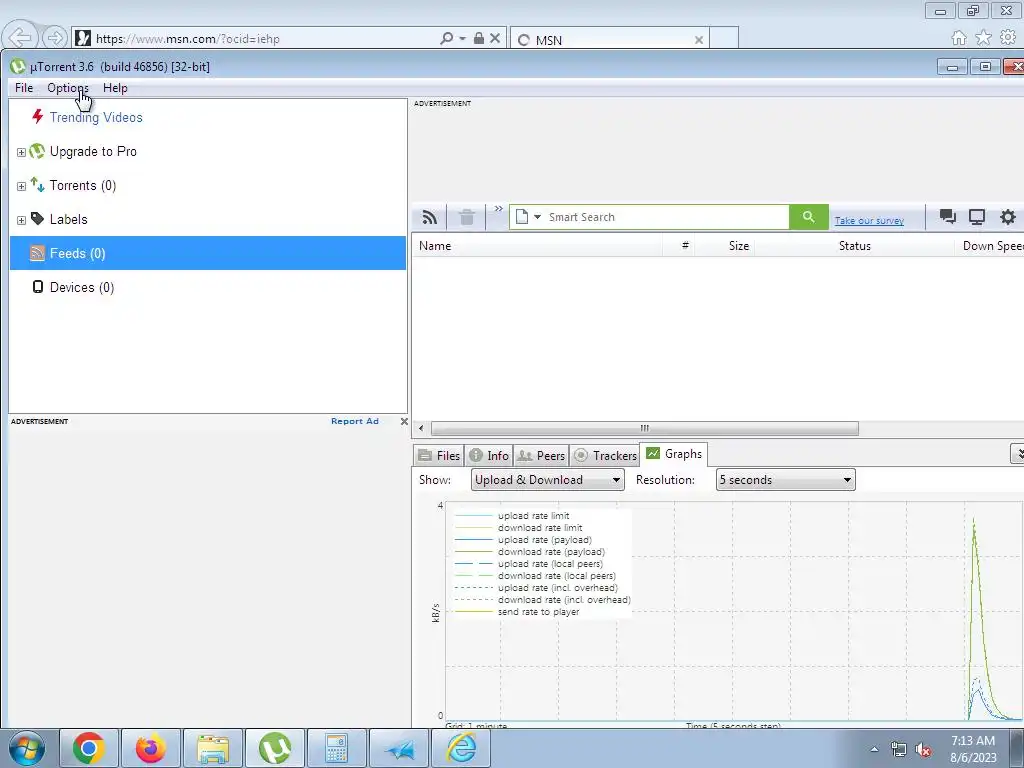
Task: Click the green search magnifier button
Action: pos(808,217)
